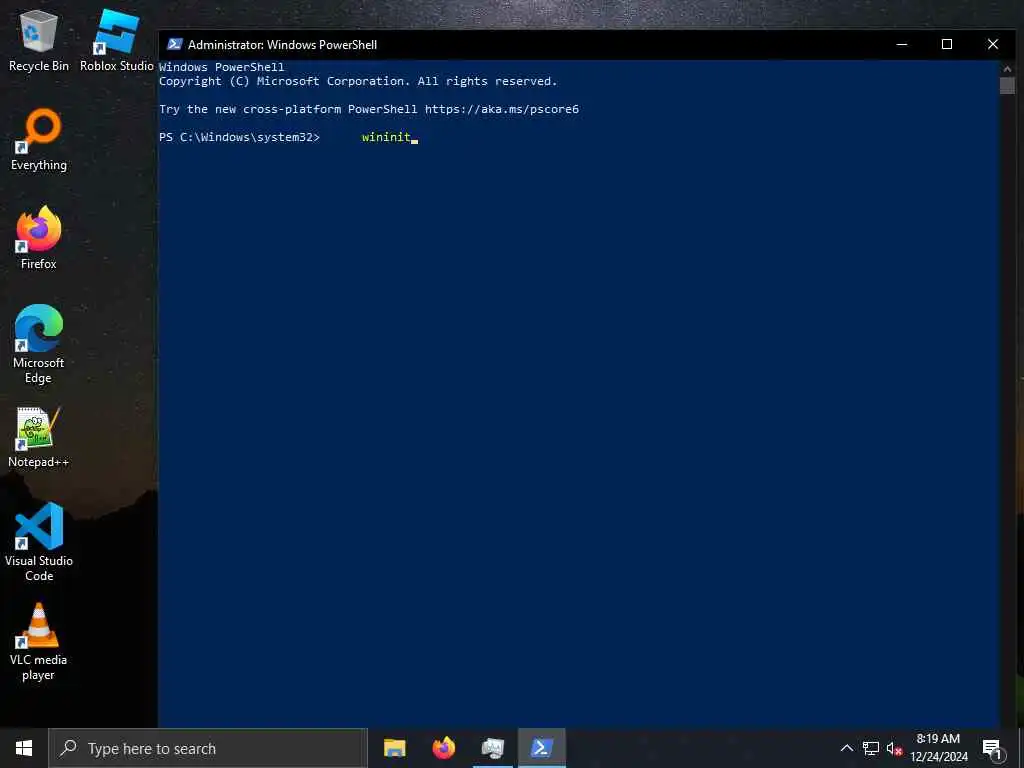
Task: Click the search magnifier icon in taskbar
Action: [x=68, y=748]
